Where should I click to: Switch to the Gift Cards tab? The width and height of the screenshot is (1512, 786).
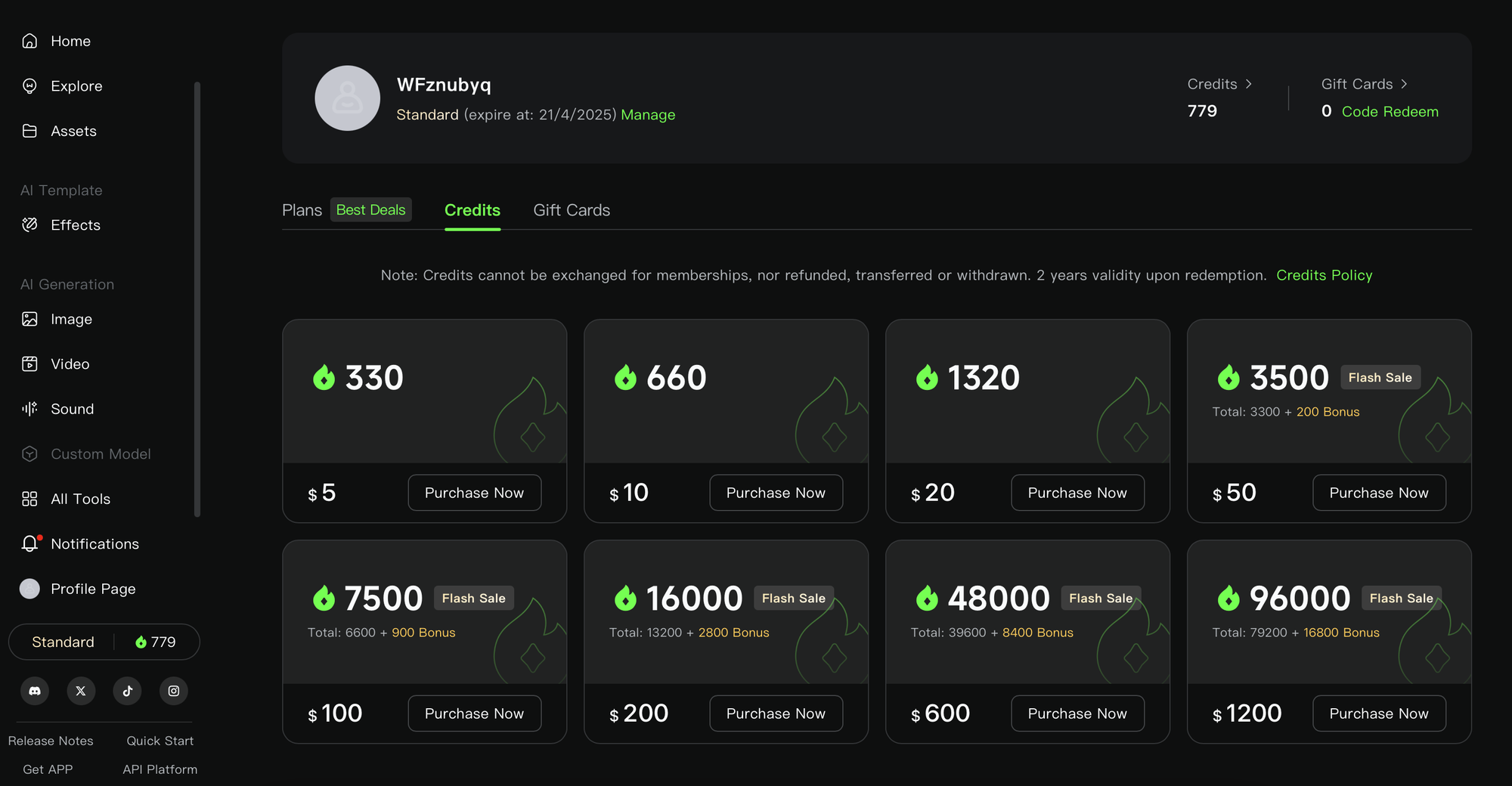tap(572, 210)
